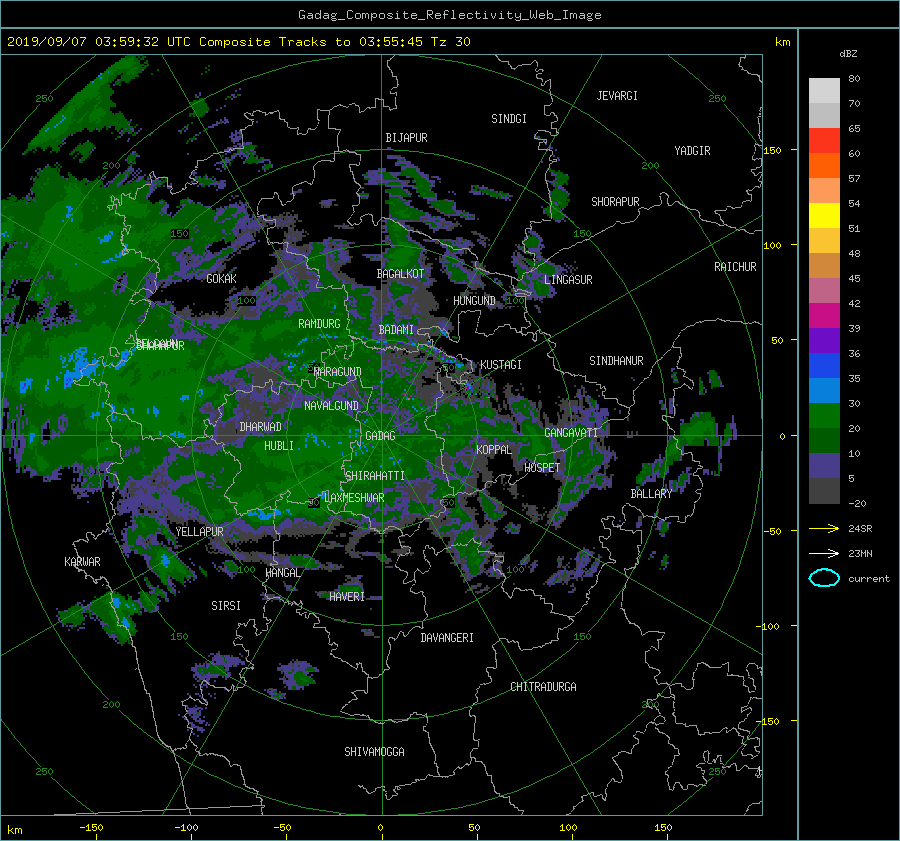Click the SINDHANUR city label
This screenshot has height=841, width=900.
click(616, 361)
